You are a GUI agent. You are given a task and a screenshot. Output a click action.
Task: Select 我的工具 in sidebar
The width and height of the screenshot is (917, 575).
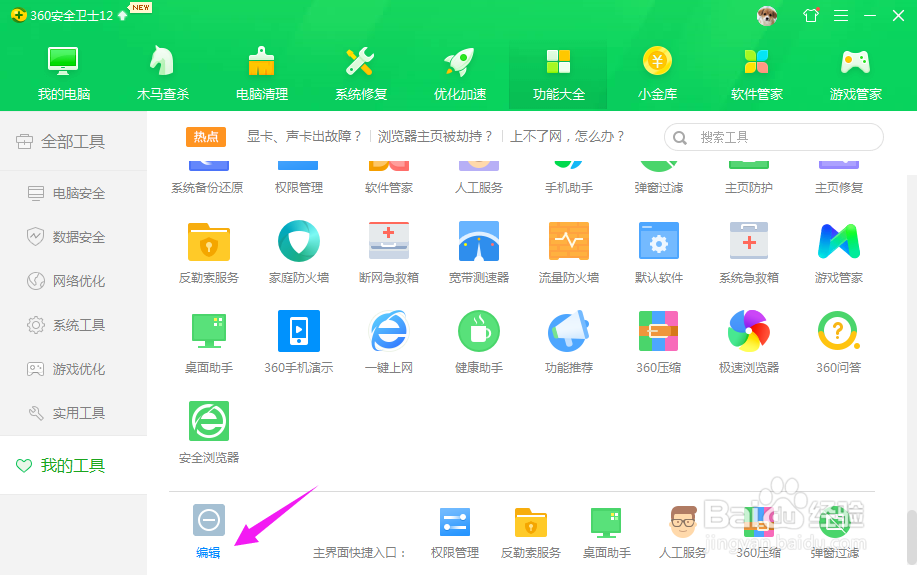[73, 466]
